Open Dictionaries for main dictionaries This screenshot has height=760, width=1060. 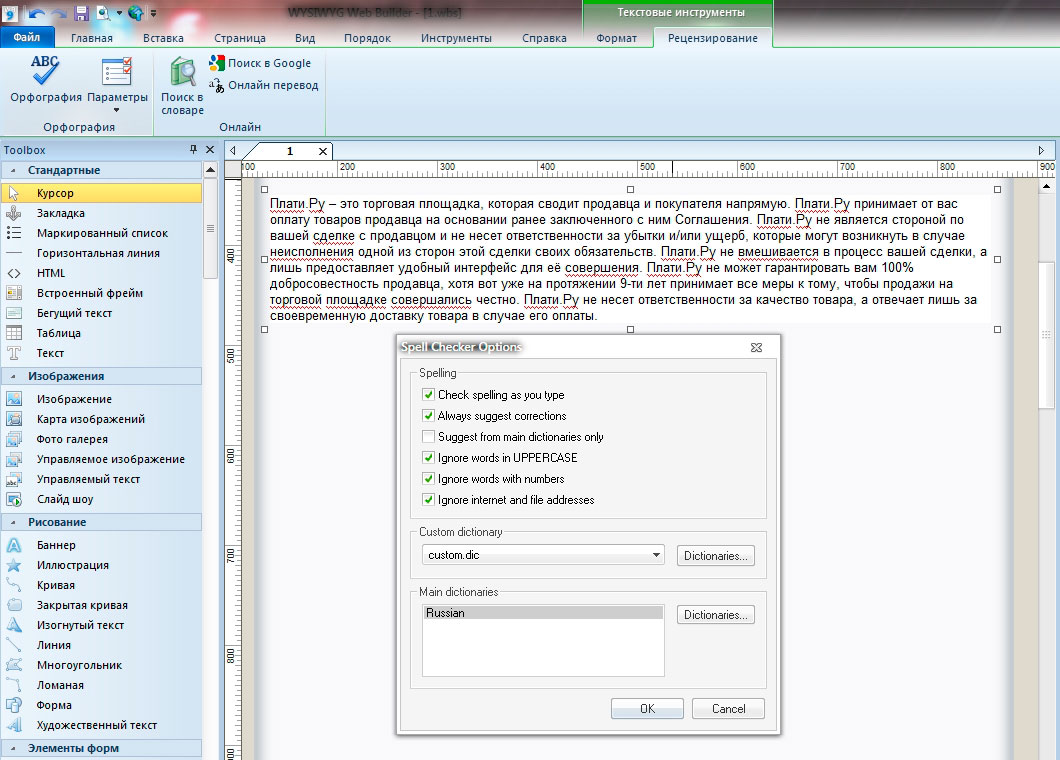pos(715,615)
